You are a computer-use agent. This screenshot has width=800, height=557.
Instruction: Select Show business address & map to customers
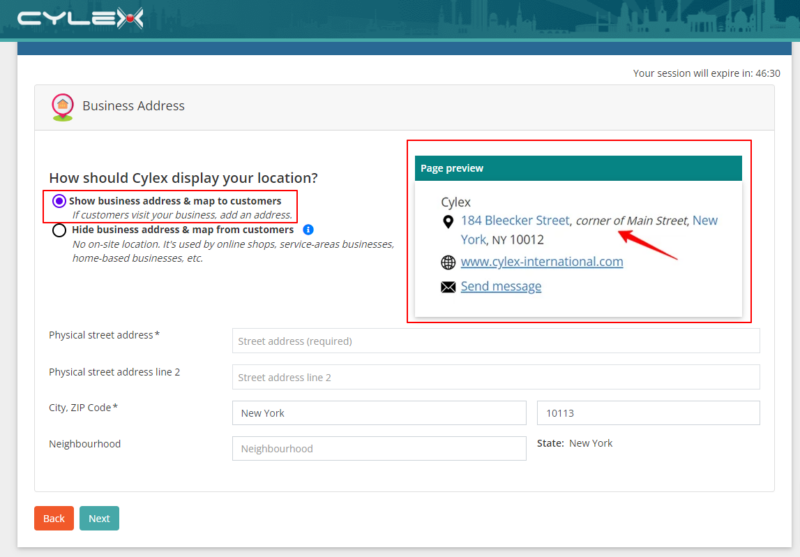coord(59,201)
